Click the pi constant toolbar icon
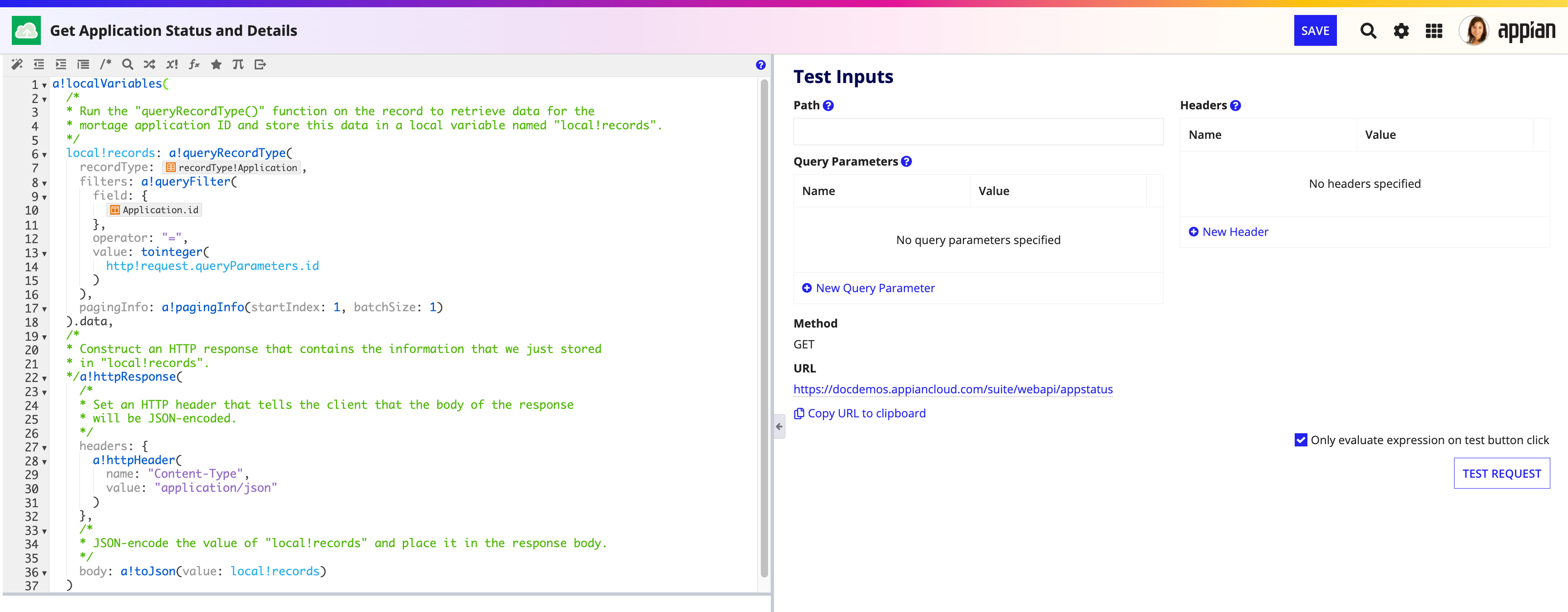Viewport: 1568px width, 612px height. point(238,64)
